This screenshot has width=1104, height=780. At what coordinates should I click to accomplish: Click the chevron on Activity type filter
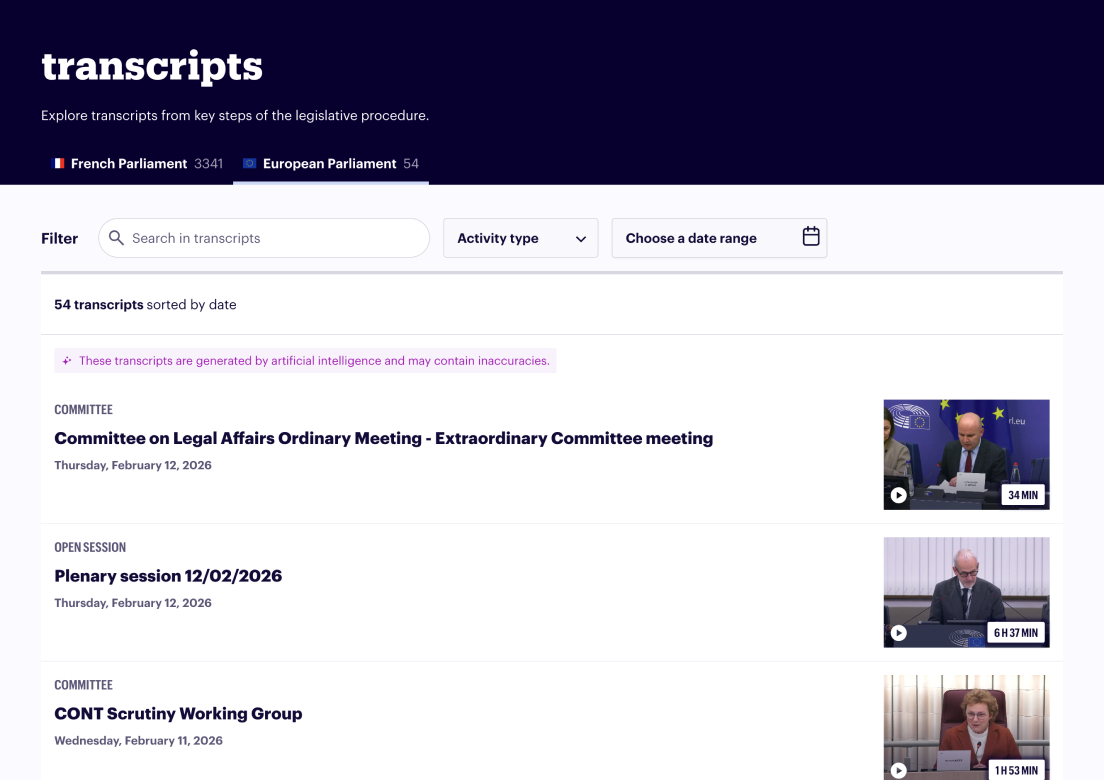tap(579, 239)
